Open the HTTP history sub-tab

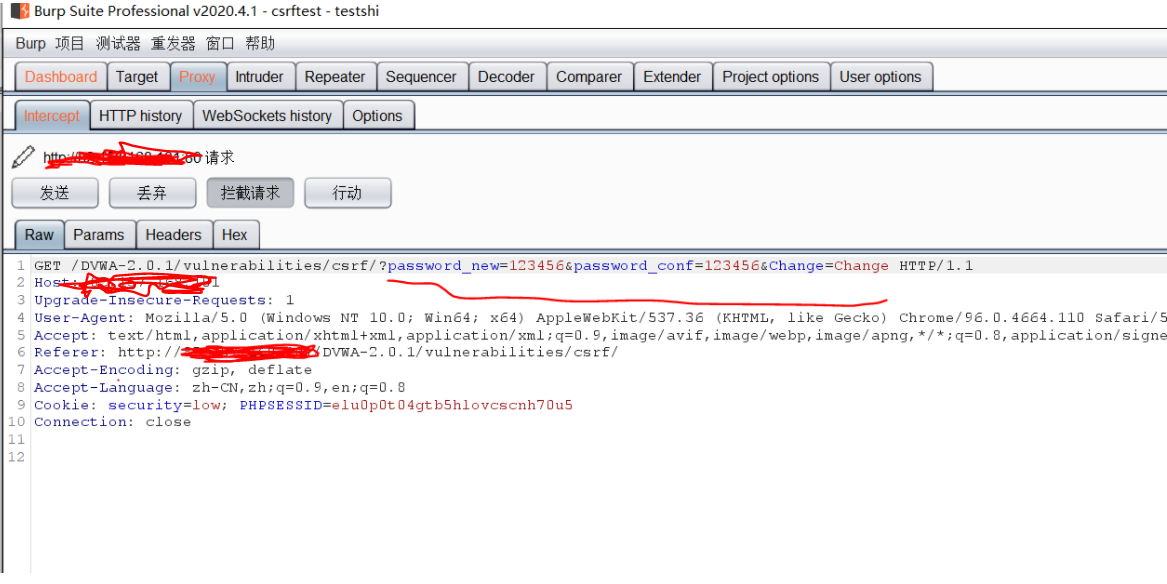(x=141, y=115)
